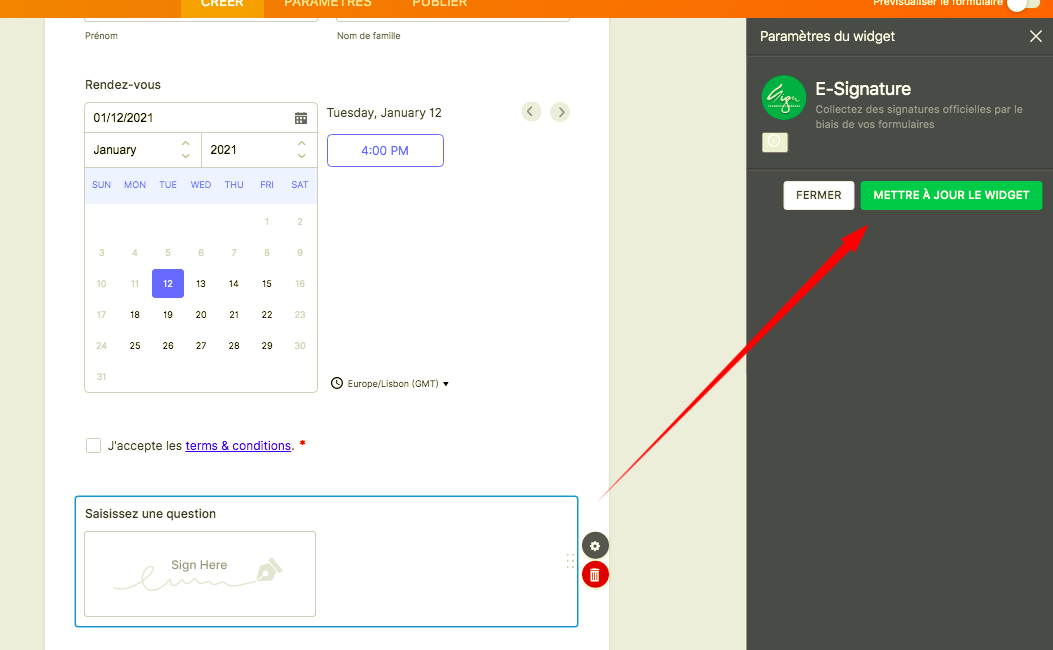Delete the signature widget with trash icon
Image resolution: width=1053 pixels, height=650 pixels.
coord(595,575)
